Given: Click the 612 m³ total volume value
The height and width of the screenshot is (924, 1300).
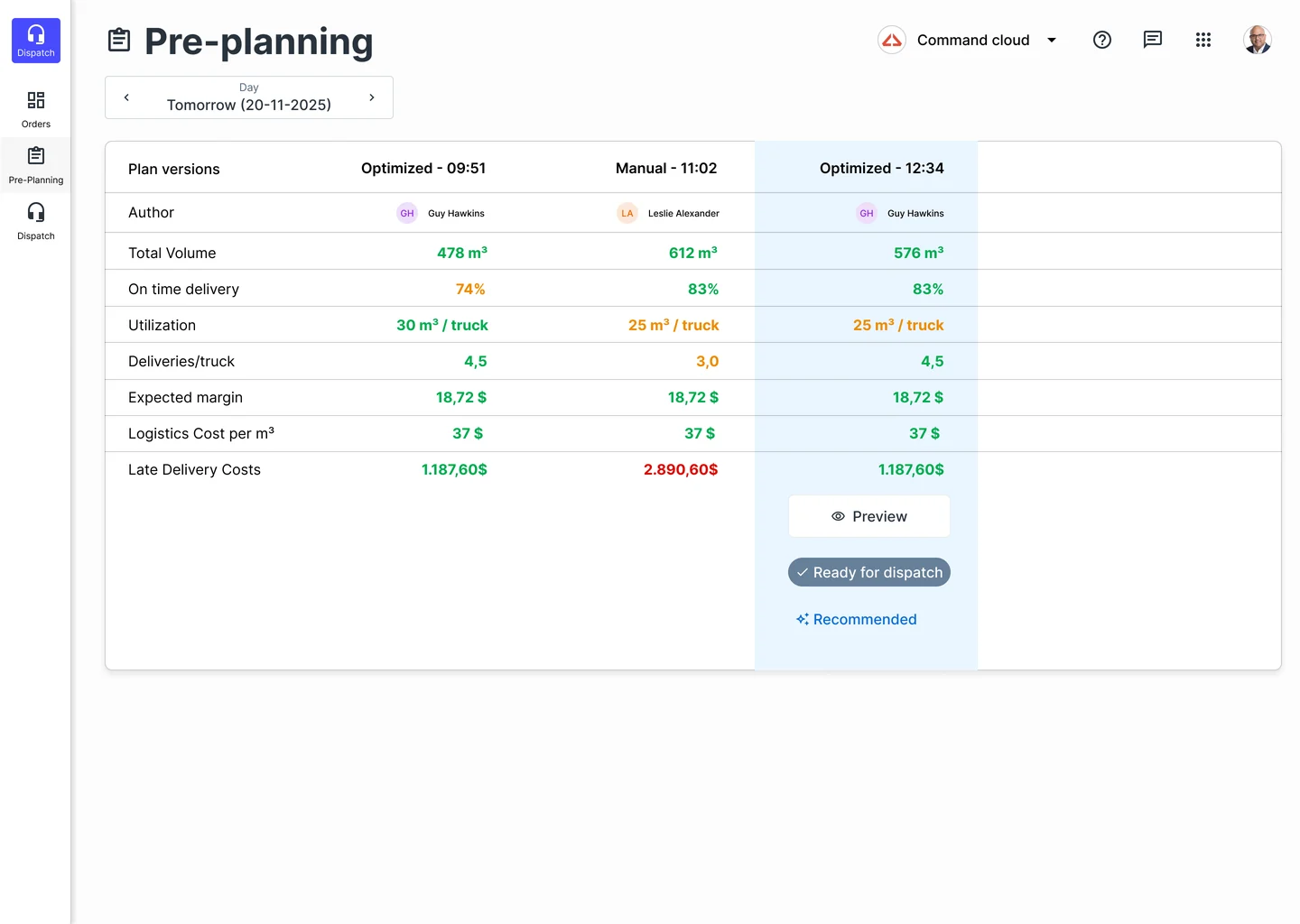Looking at the screenshot, I should [x=693, y=253].
